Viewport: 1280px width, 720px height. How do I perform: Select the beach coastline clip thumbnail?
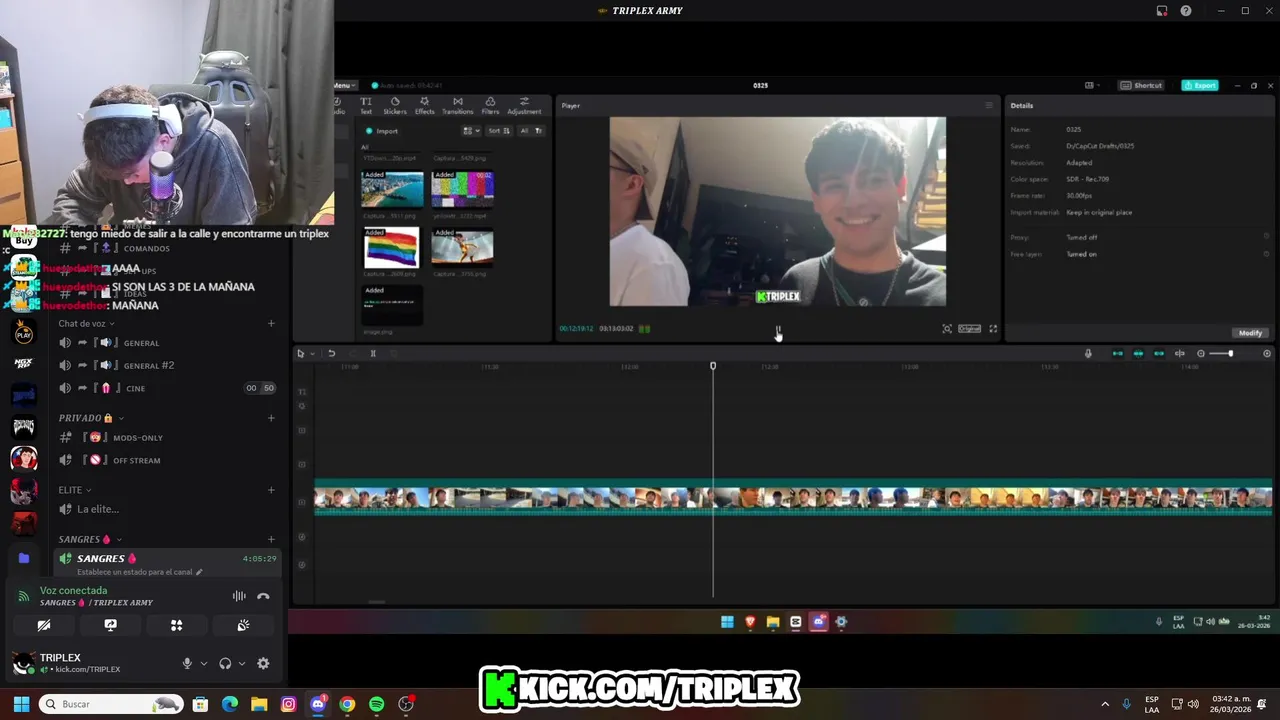tap(392, 189)
